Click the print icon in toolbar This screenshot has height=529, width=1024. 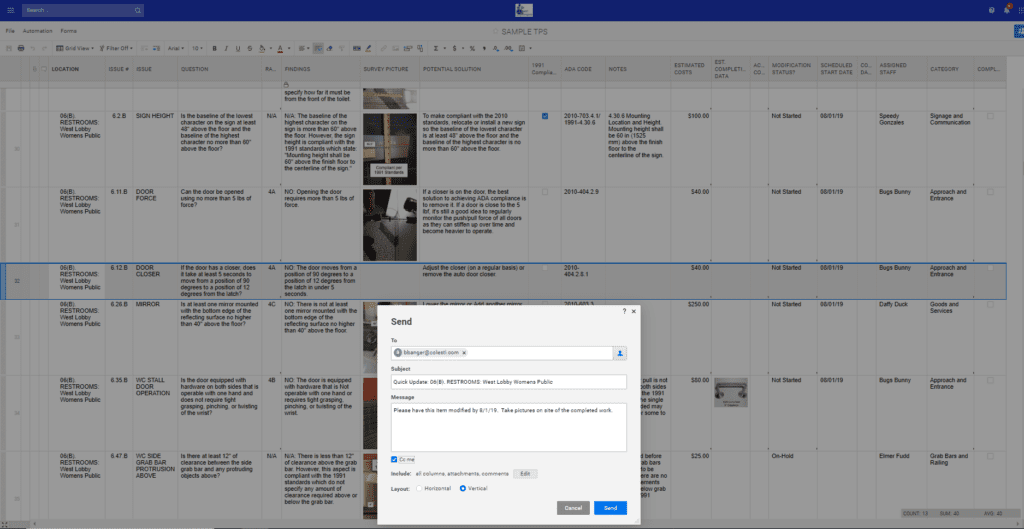point(21,48)
